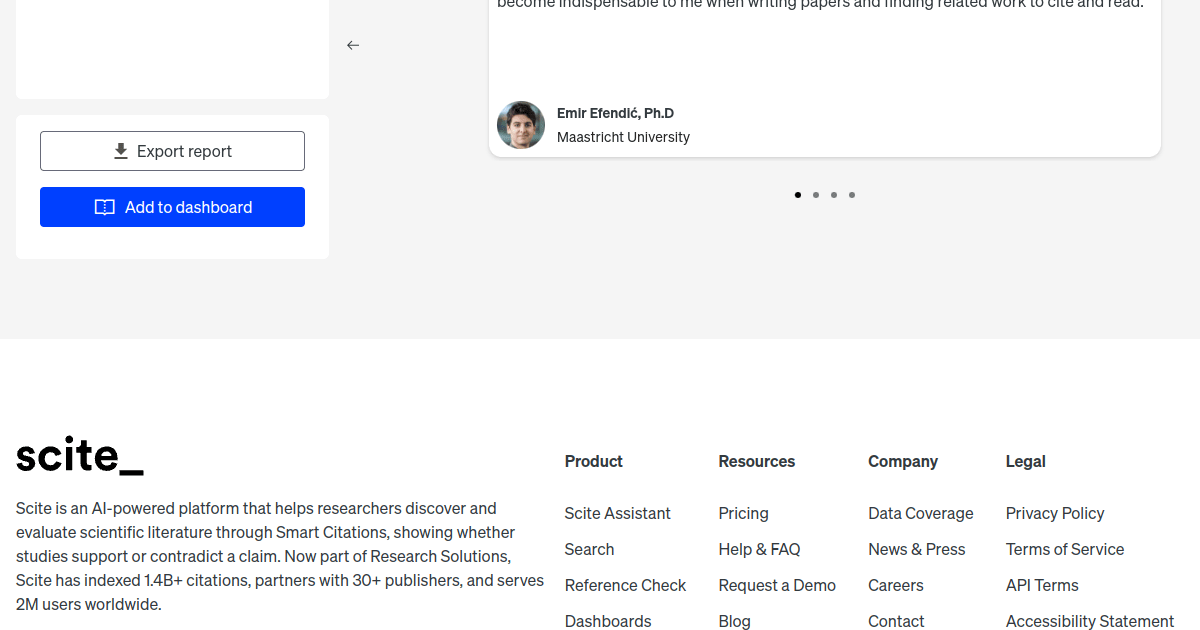Click the Export report button

point(172,150)
